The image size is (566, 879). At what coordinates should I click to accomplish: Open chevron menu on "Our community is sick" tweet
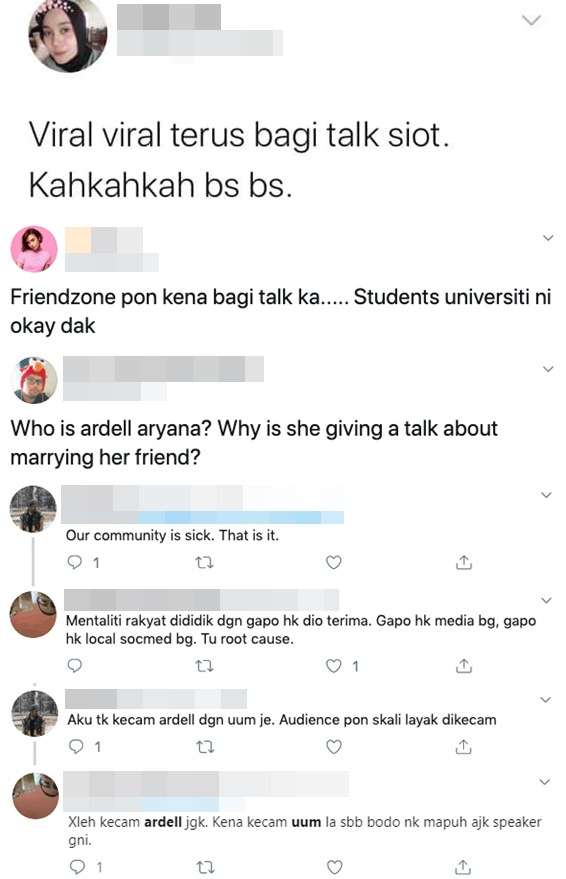546,495
